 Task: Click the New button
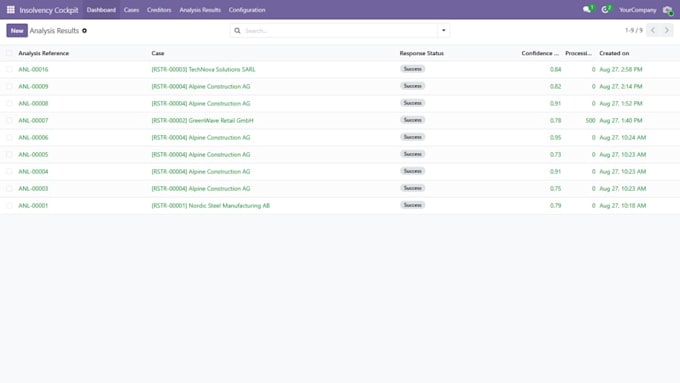pos(17,30)
